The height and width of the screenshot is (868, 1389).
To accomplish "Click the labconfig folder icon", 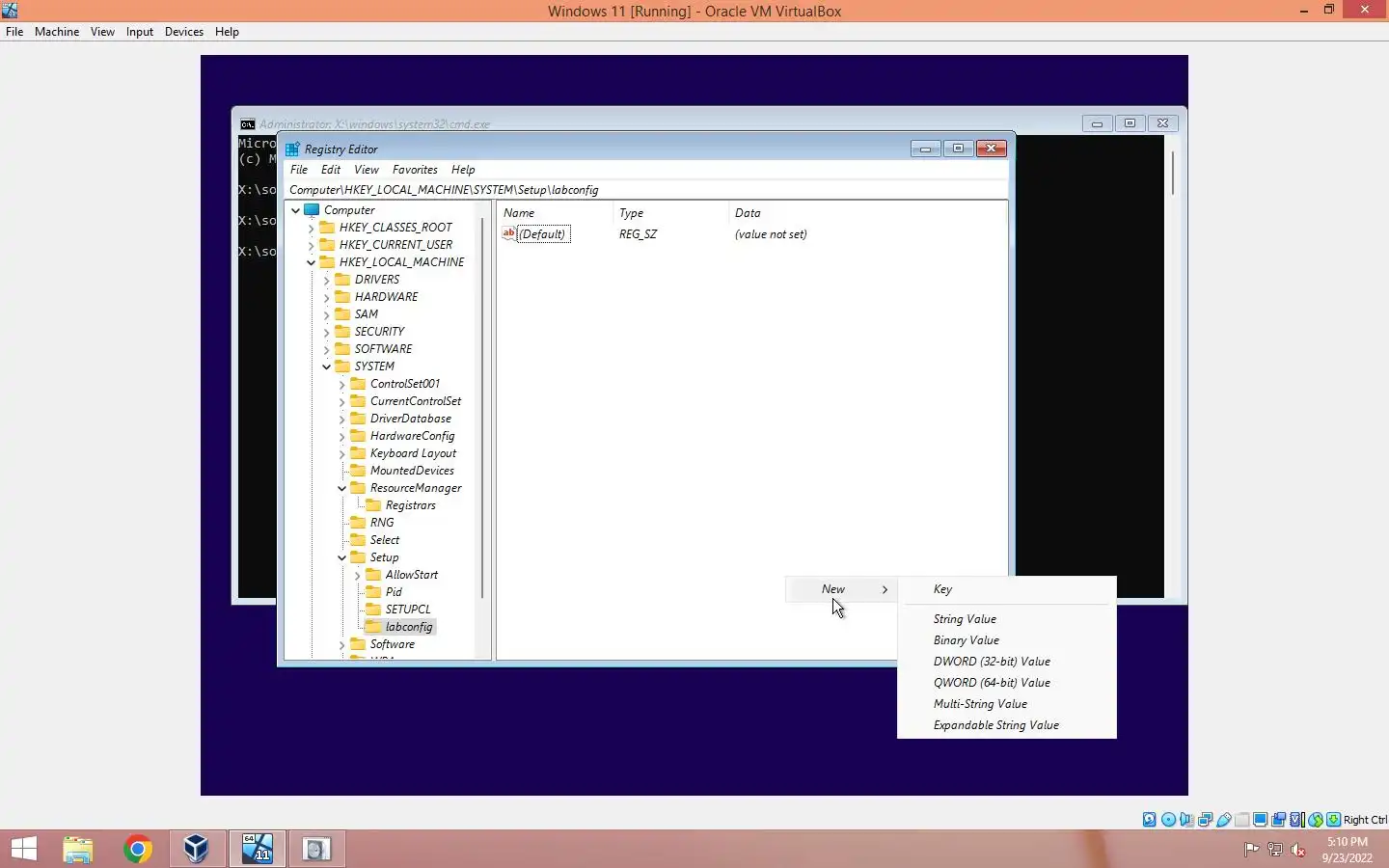I will 373,626.
